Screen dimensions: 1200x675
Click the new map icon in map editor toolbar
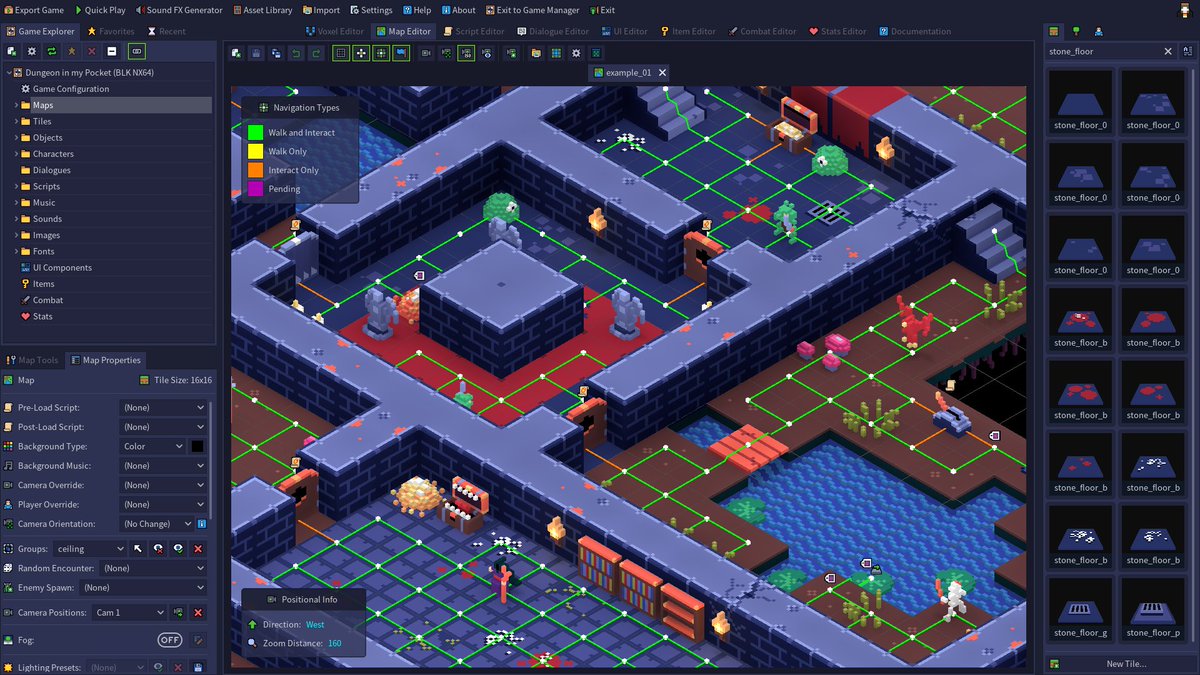point(236,53)
